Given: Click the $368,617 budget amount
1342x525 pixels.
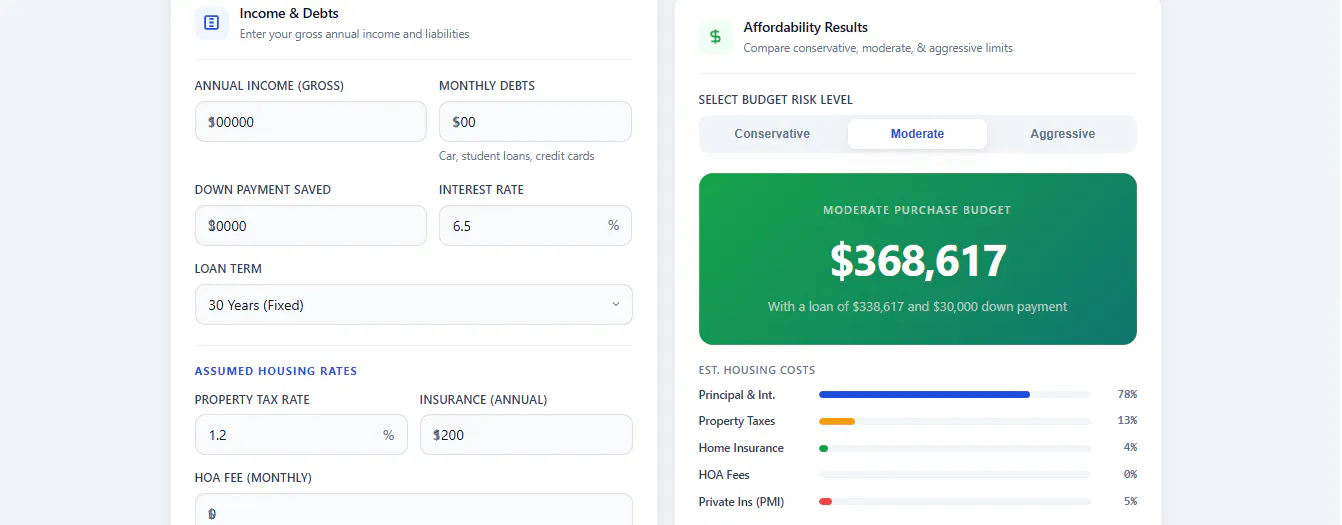Looking at the screenshot, I should point(918,260).
